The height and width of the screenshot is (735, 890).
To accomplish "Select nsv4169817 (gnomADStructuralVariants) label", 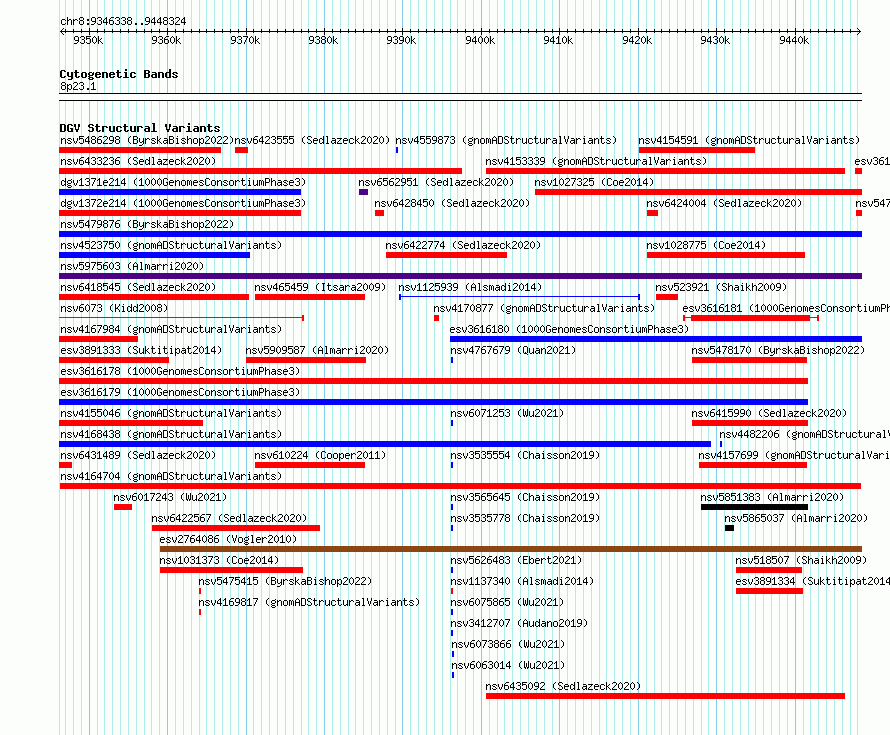I will (x=309, y=602).
